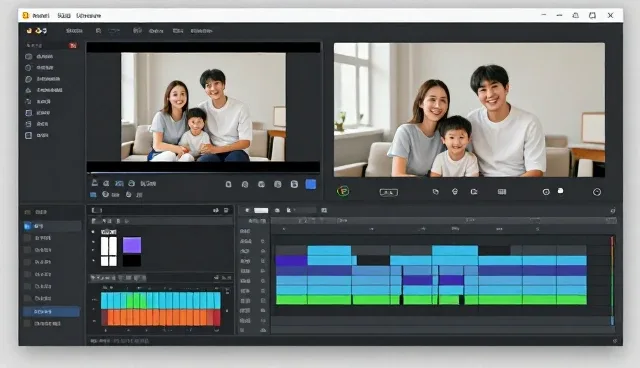Select the black color swatch under the purple one
The height and width of the screenshot is (368, 640).
[x=132, y=261]
